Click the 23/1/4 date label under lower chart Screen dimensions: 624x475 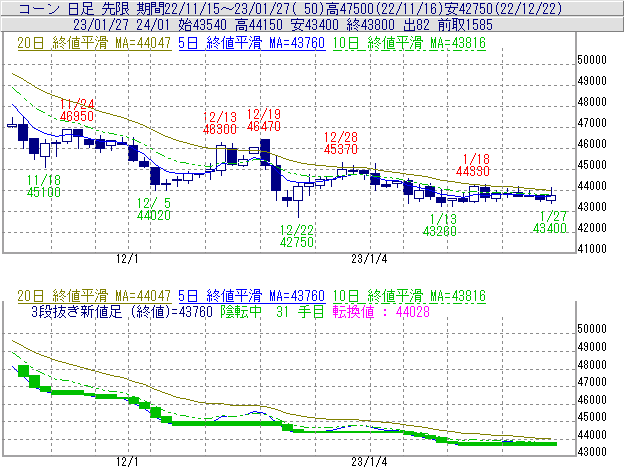pyautogui.click(x=369, y=462)
